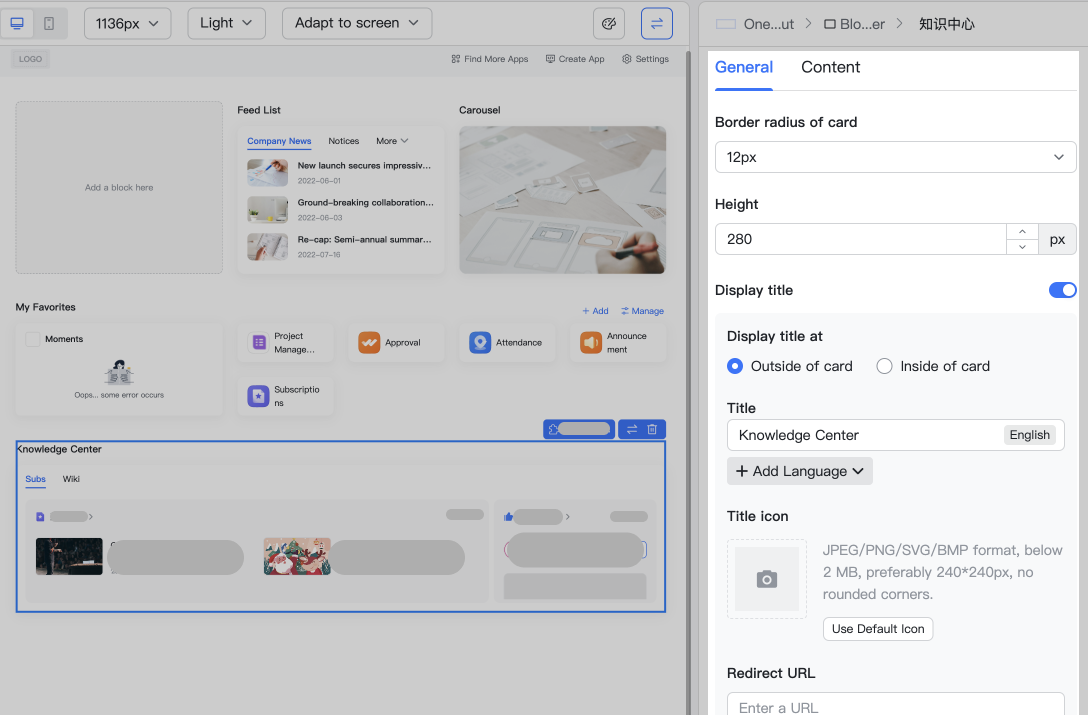
Task: Select the Company News tab
Action: point(279,141)
